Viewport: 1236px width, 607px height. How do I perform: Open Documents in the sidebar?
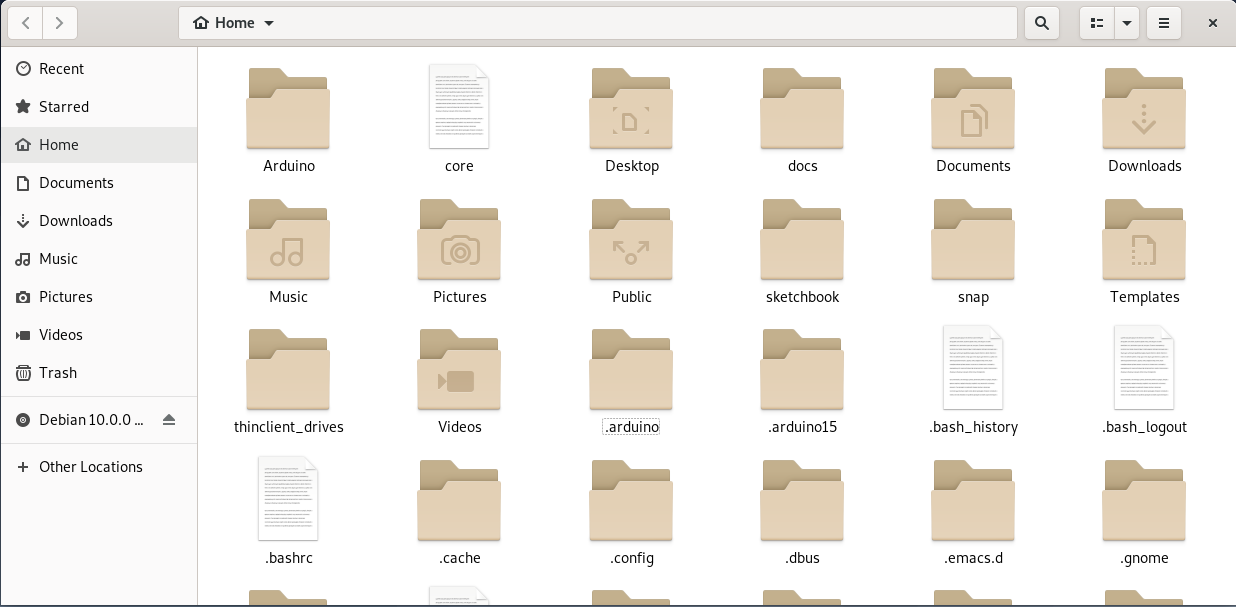pyautogui.click(x=99, y=183)
